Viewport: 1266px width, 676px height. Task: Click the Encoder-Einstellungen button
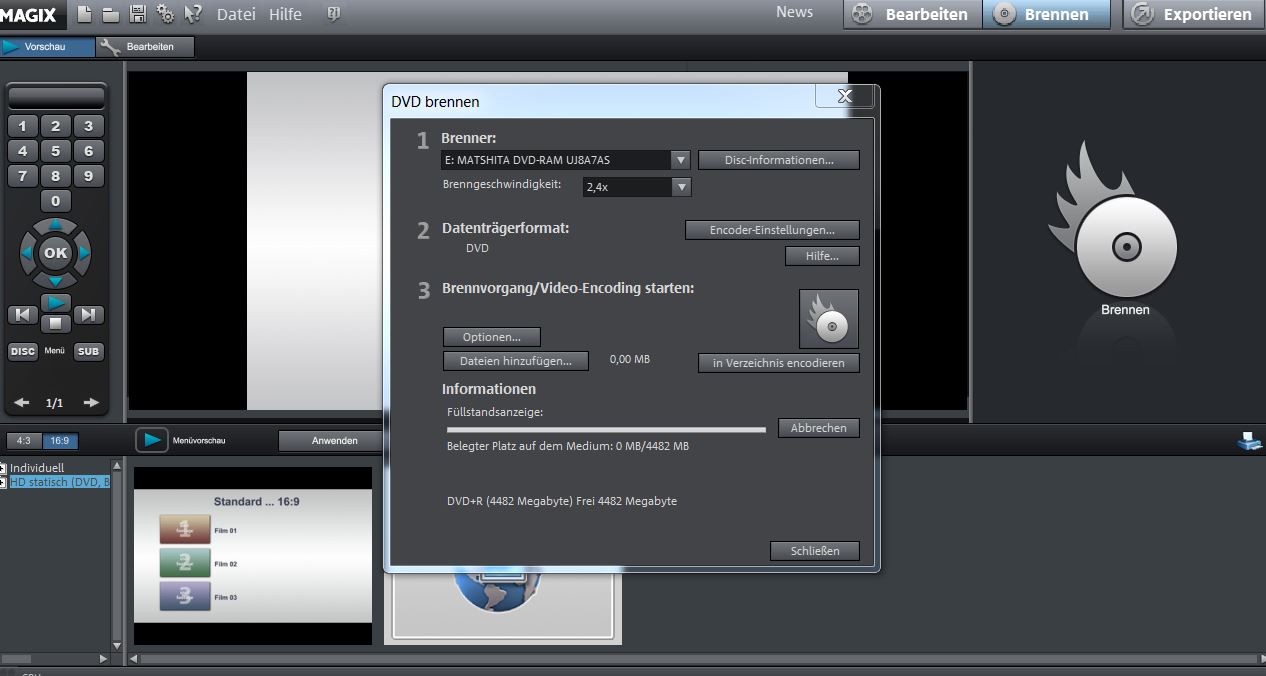click(771, 230)
